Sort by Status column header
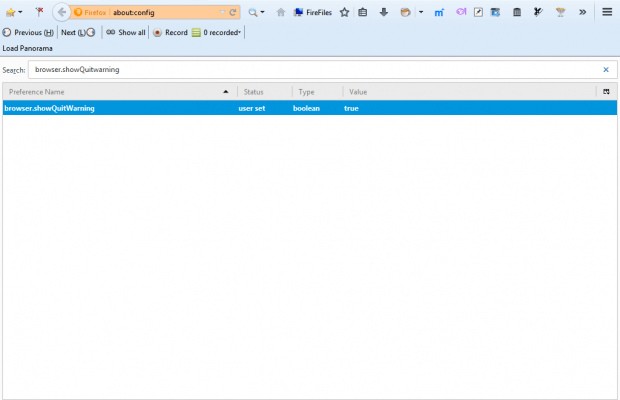Screen dimensions: 620x400 [265, 92]
